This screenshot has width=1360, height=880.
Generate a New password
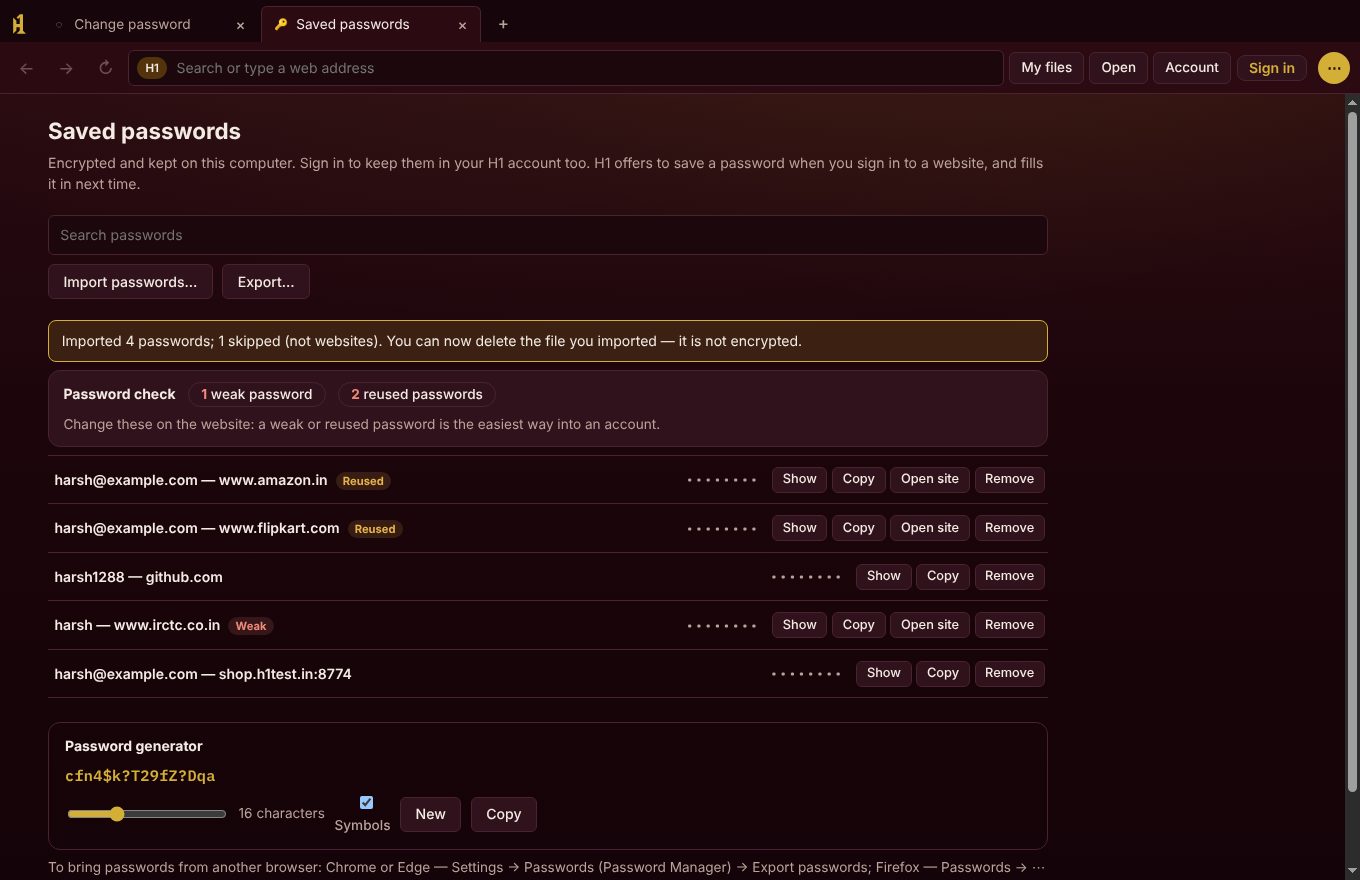click(x=430, y=814)
